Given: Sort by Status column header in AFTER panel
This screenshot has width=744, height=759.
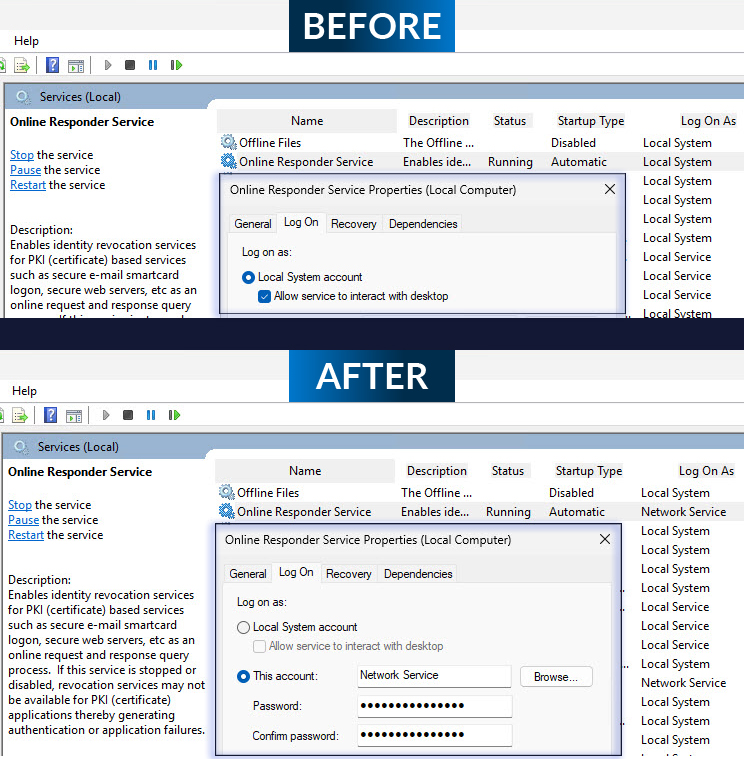Looking at the screenshot, I should [507, 471].
